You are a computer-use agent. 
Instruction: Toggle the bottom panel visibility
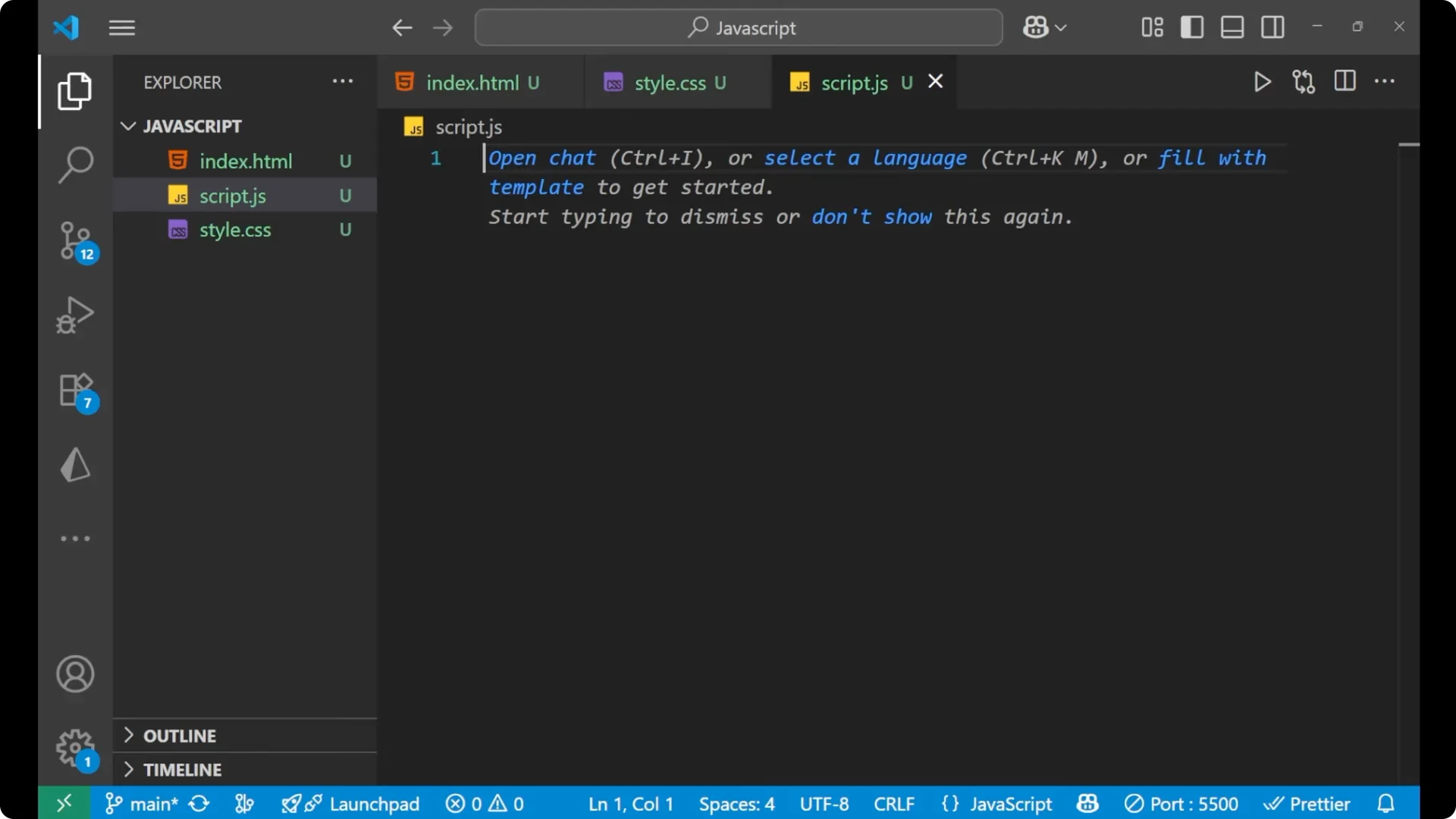click(x=1232, y=27)
